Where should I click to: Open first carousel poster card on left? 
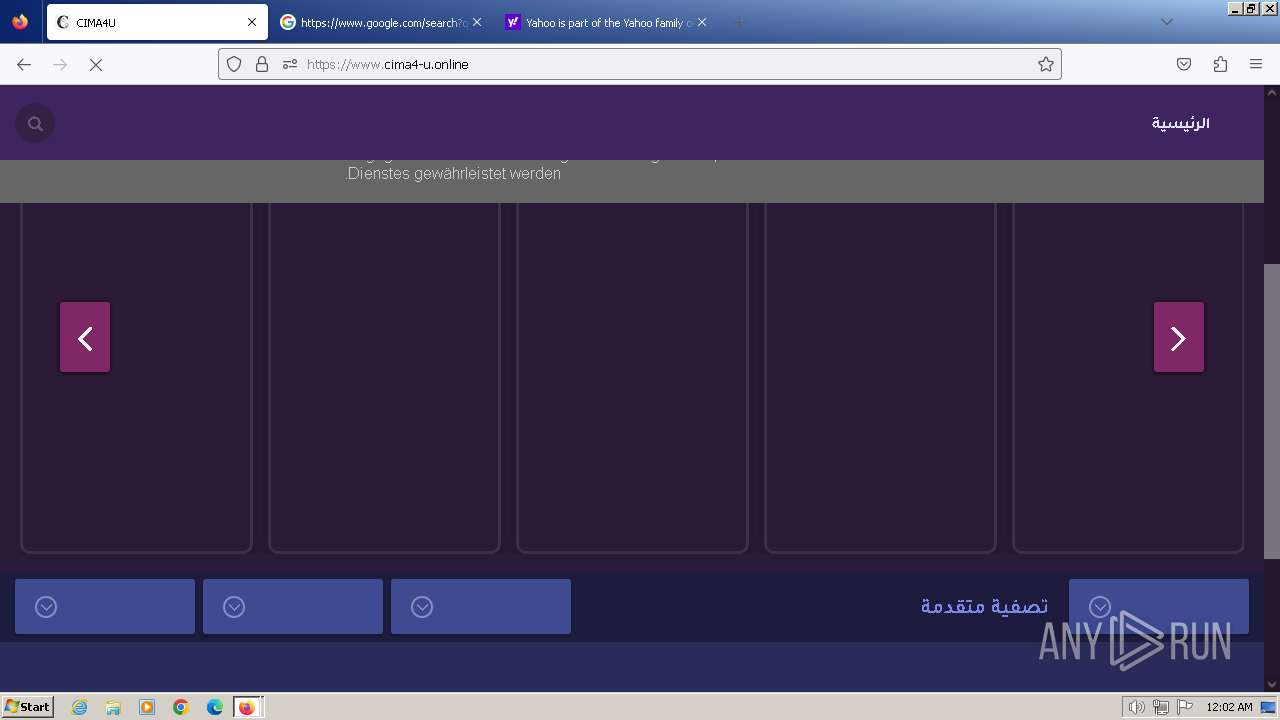(x=137, y=377)
